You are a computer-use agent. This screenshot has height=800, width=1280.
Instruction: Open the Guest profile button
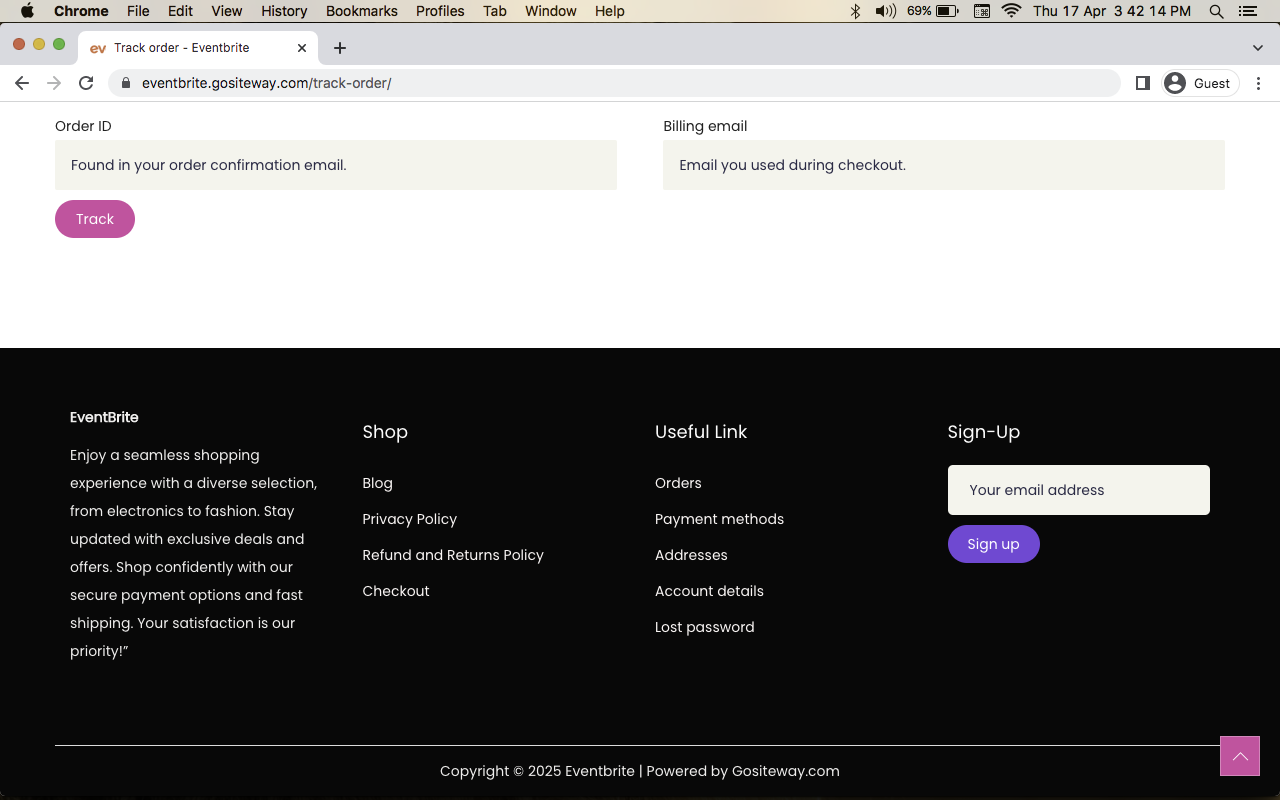pyautogui.click(x=1199, y=83)
